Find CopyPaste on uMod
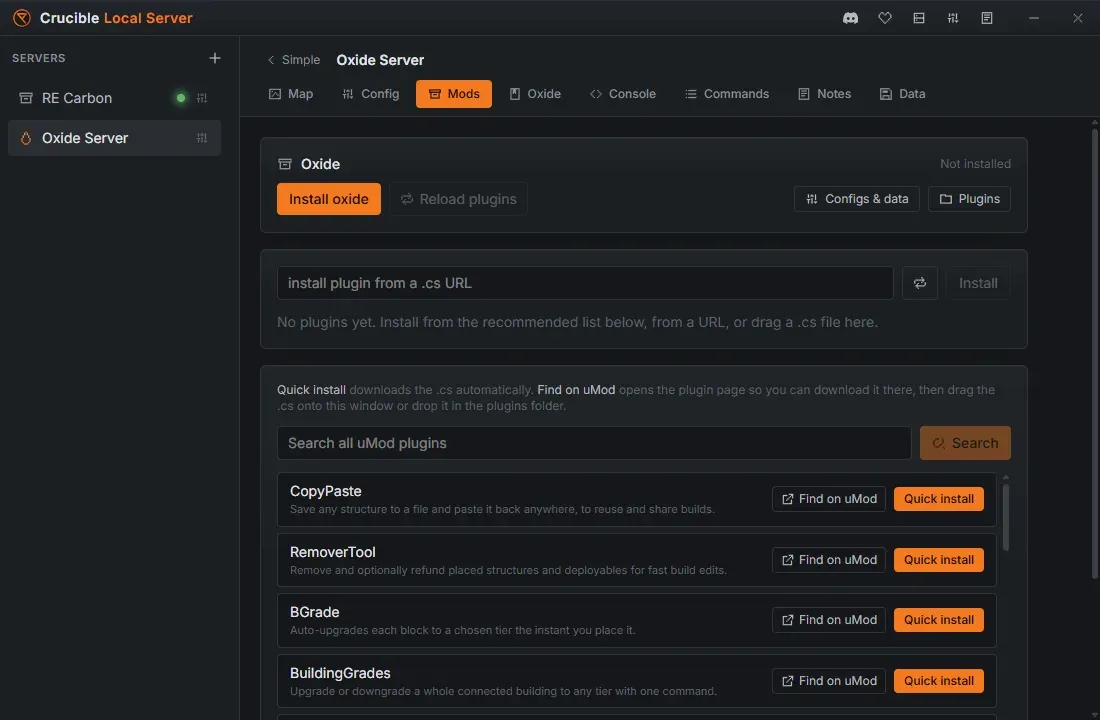 click(829, 499)
